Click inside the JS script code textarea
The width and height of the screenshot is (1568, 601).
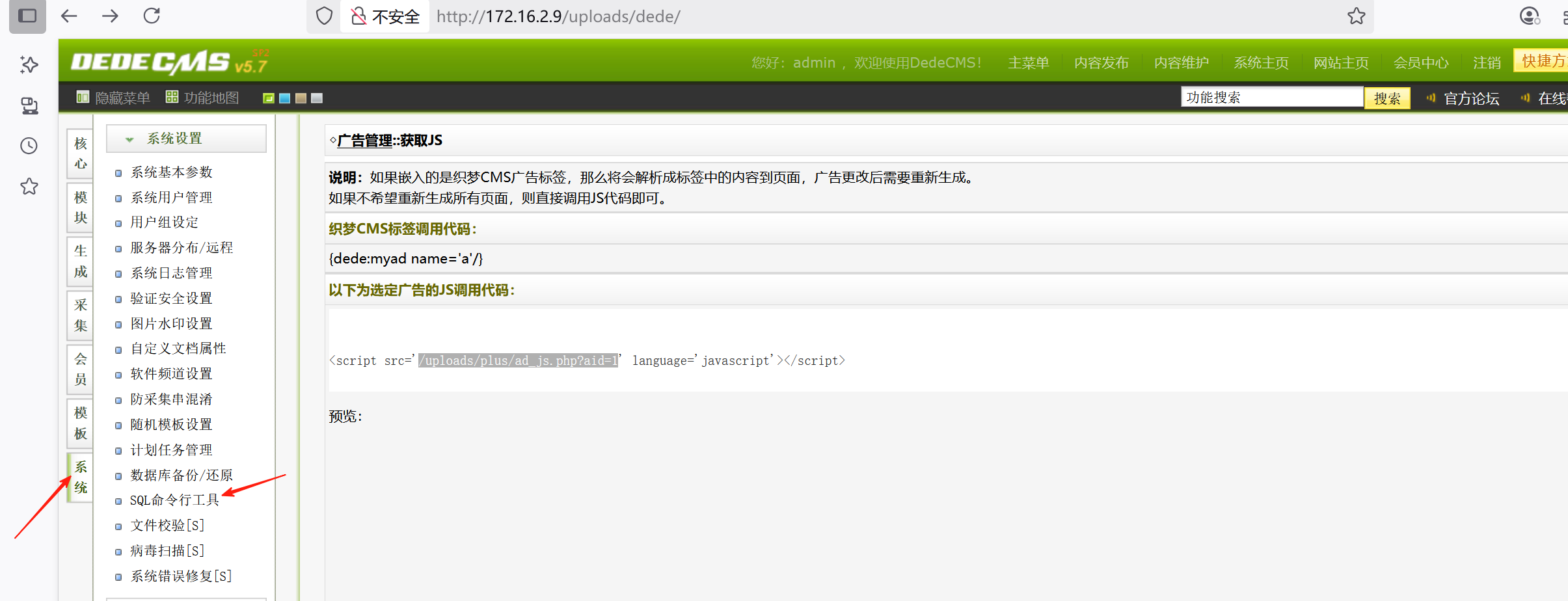(948, 350)
